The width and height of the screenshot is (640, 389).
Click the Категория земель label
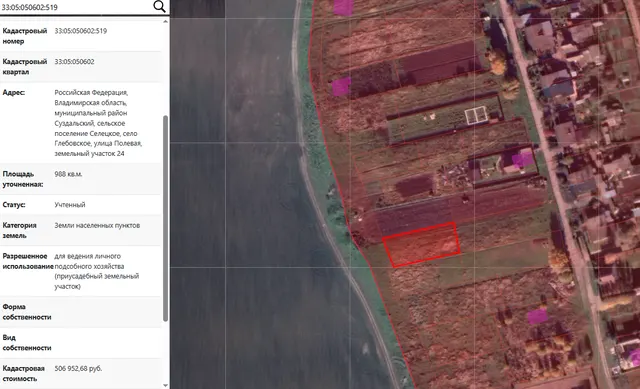[x=20, y=230]
